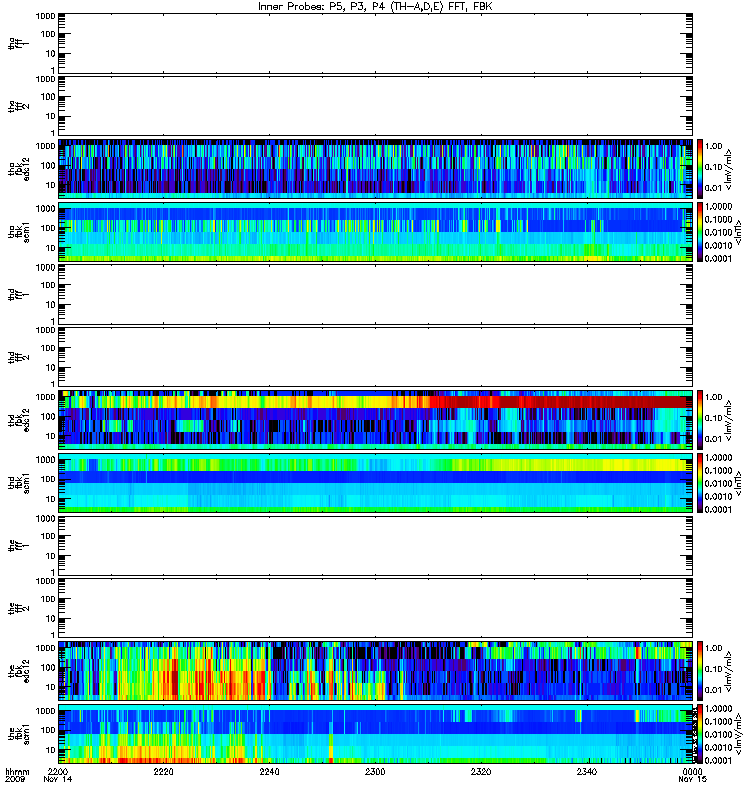Select the thd fbk scm1 spectrogram panel

pos(376,483)
